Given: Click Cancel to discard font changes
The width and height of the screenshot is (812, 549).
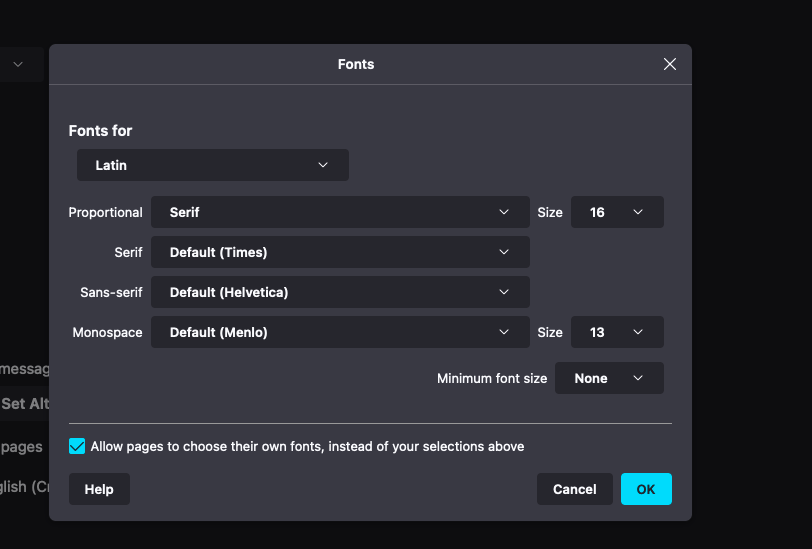Looking at the screenshot, I should [575, 489].
